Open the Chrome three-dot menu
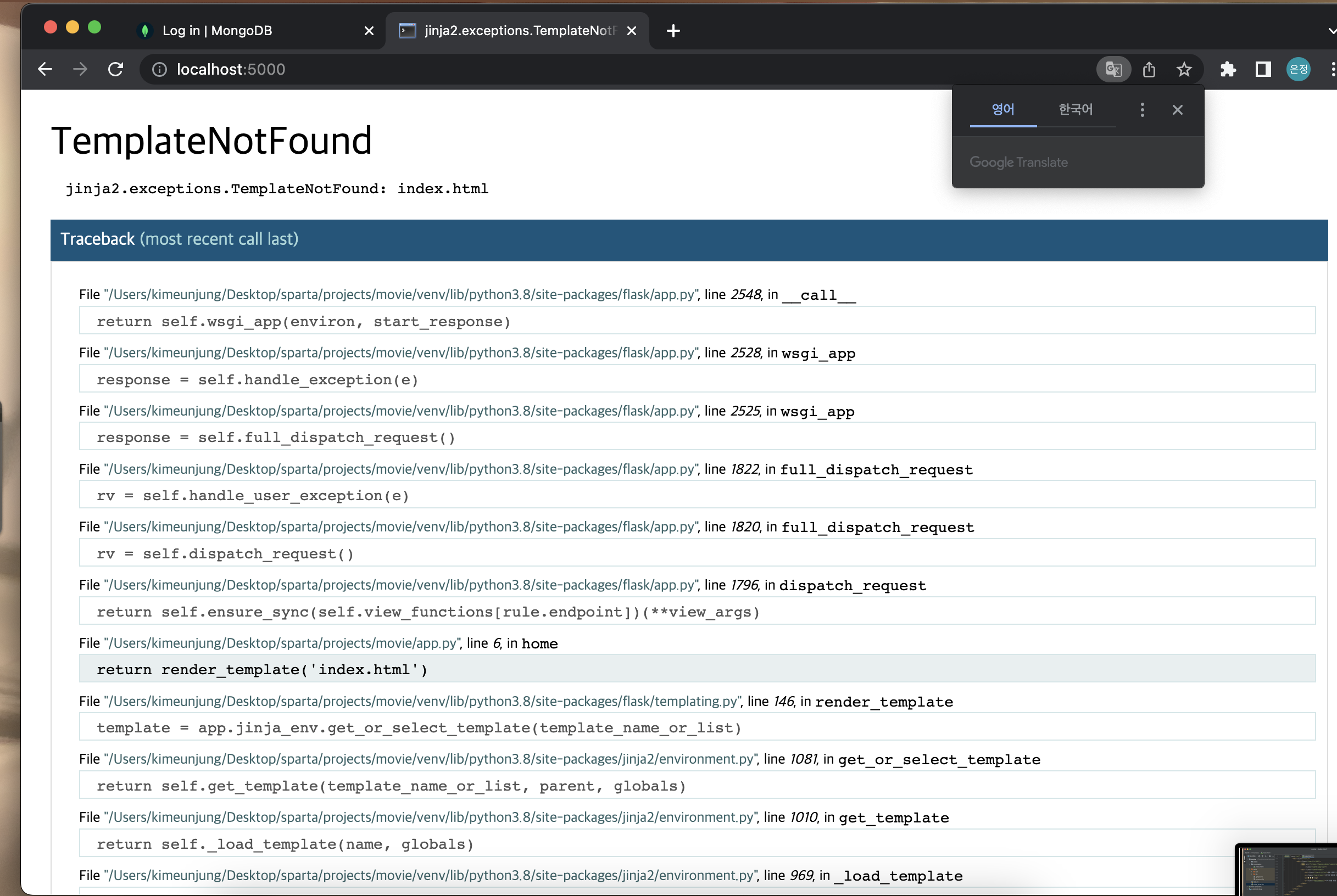This screenshot has height=896, width=1337. pos(1333,69)
